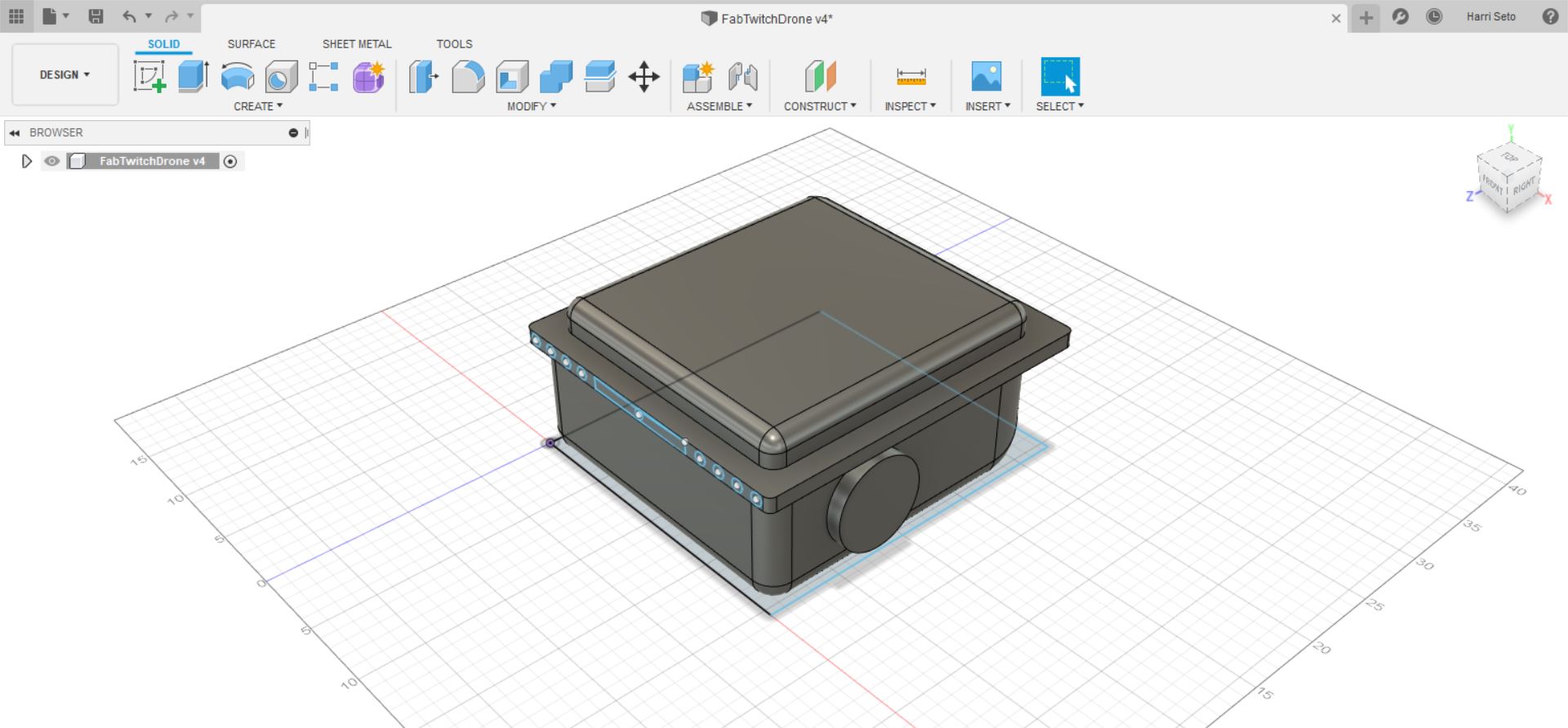Select the Insert Image tool

(x=987, y=77)
